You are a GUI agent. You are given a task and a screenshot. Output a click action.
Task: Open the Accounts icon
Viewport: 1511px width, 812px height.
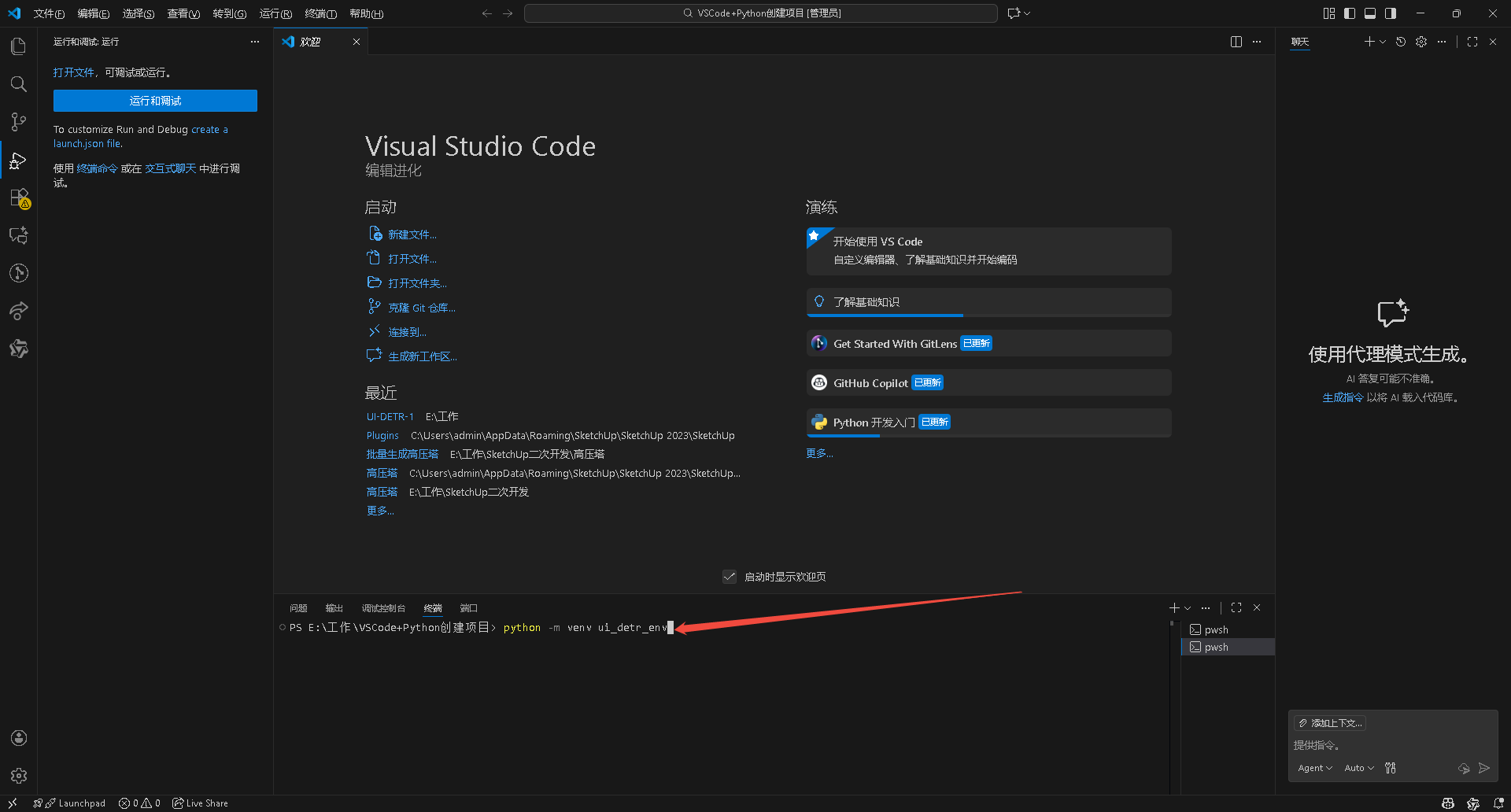(x=19, y=738)
